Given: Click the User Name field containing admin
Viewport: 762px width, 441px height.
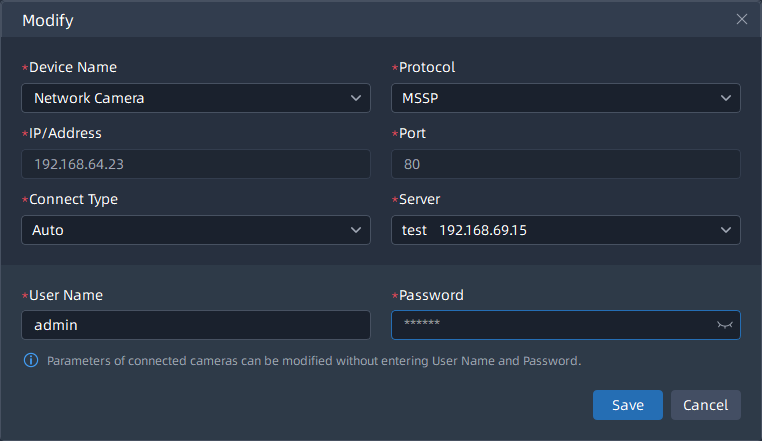Looking at the screenshot, I should point(195,325).
